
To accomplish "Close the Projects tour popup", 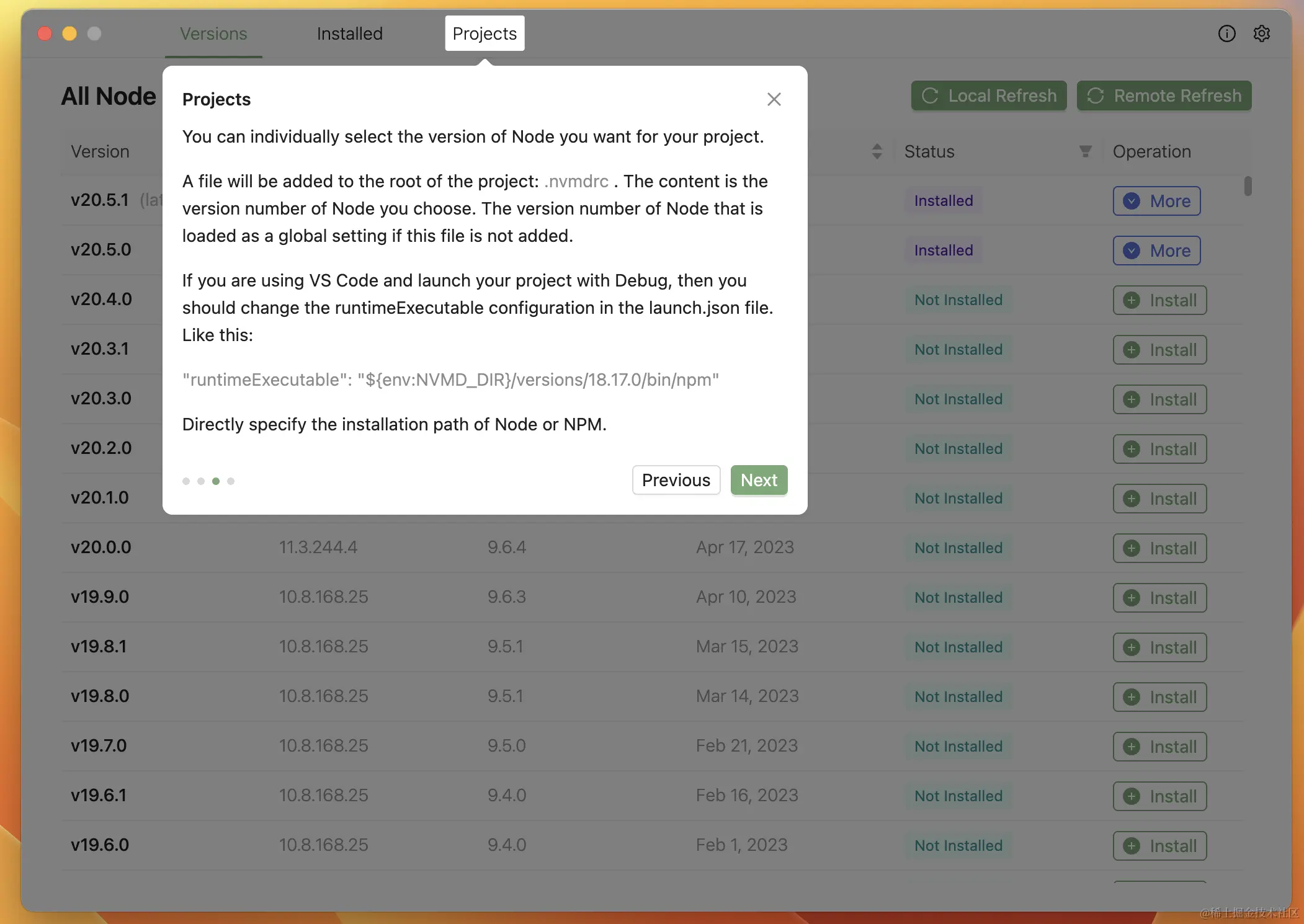I will coord(774,99).
